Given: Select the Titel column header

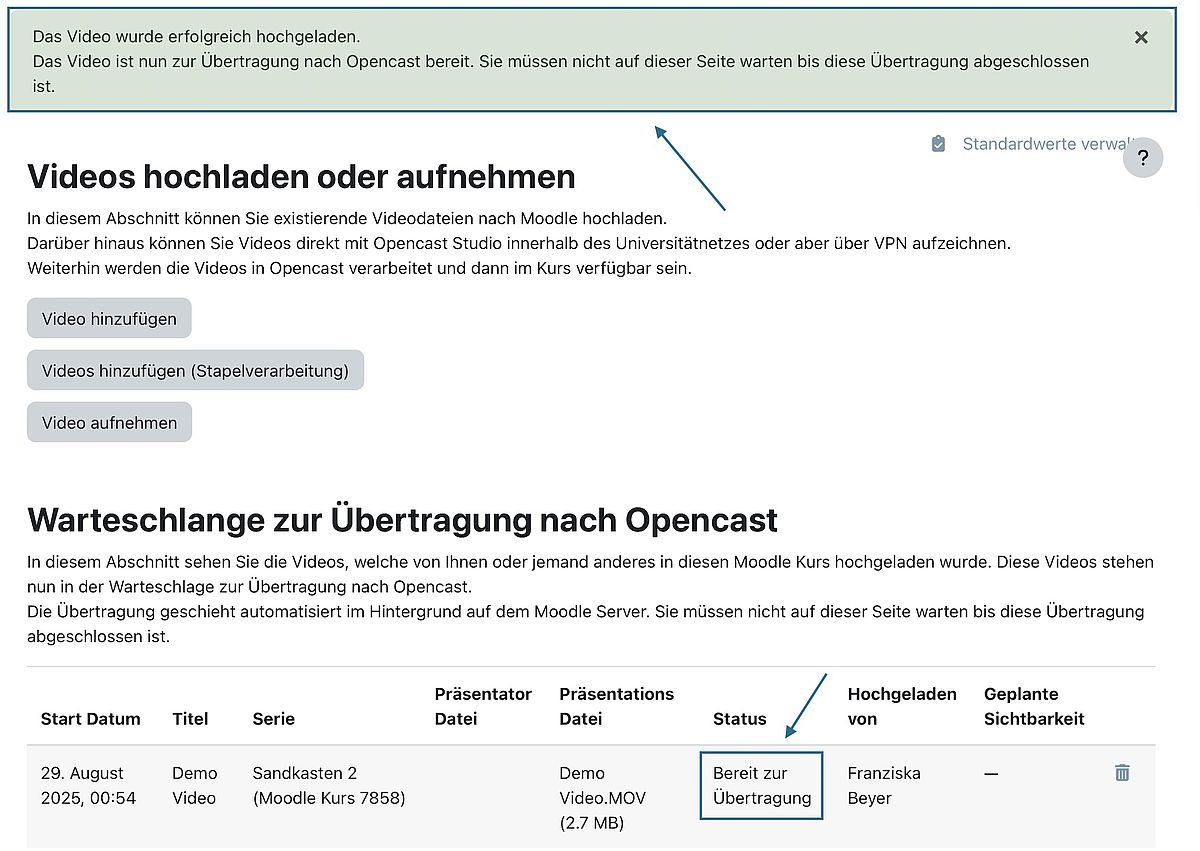Looking at the screenshot, I should click(x=190, y=719).
